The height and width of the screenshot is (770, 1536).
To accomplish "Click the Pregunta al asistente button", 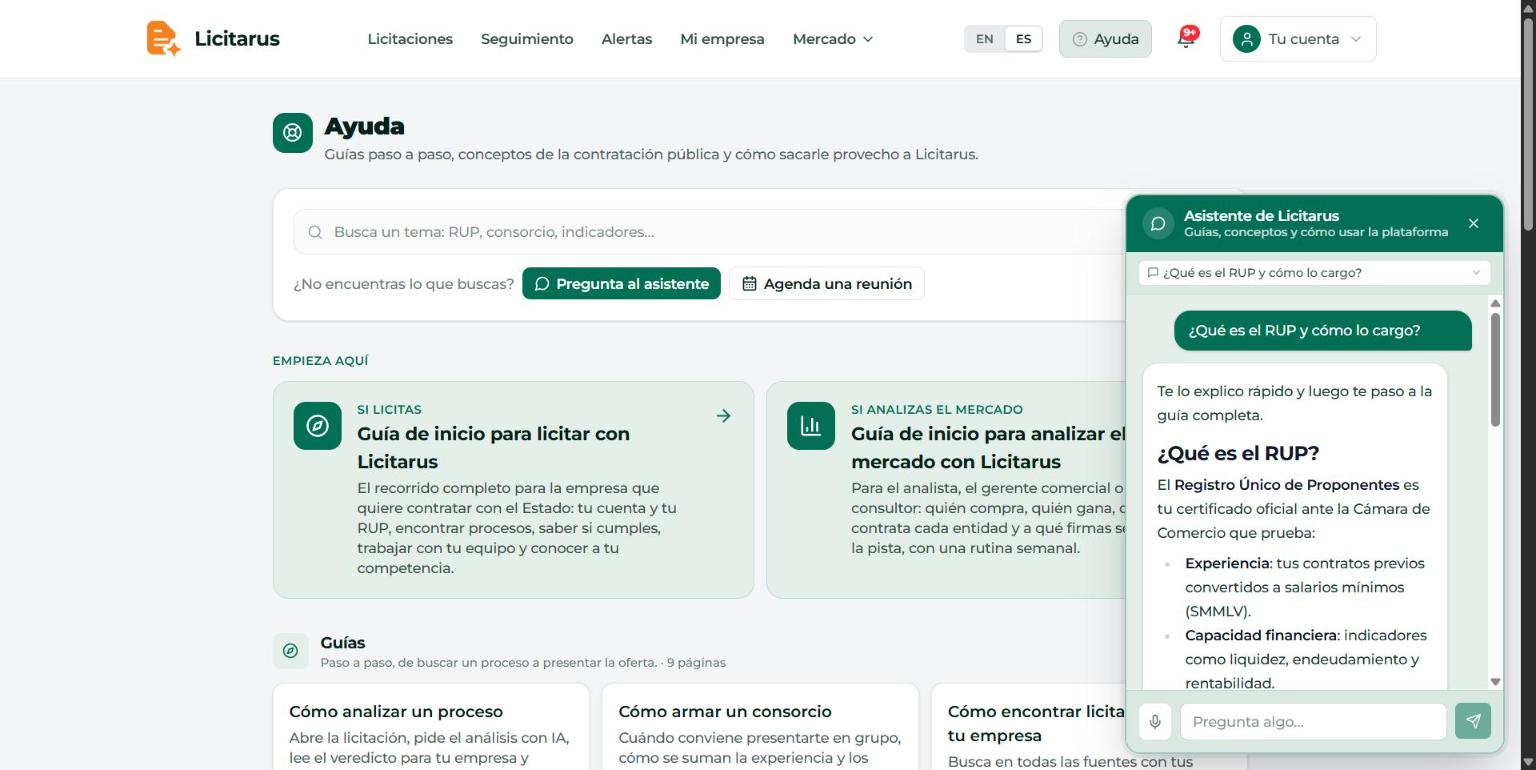I will [x=621, y=284].
